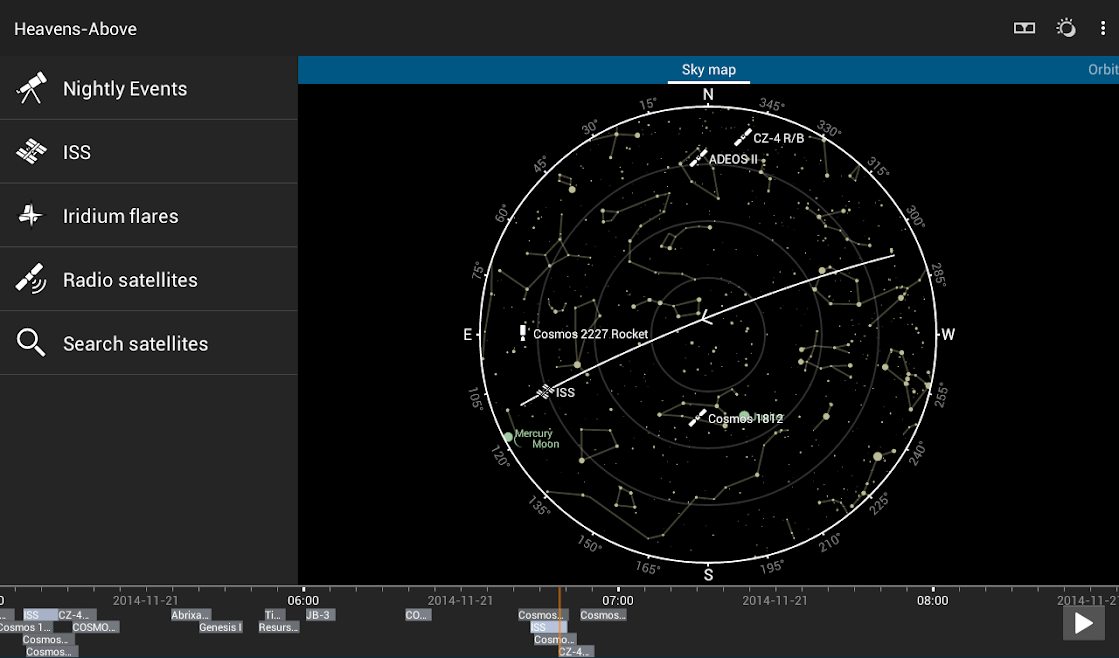
Task: Switch to the Orbit tab
Action: point(1102,70)
